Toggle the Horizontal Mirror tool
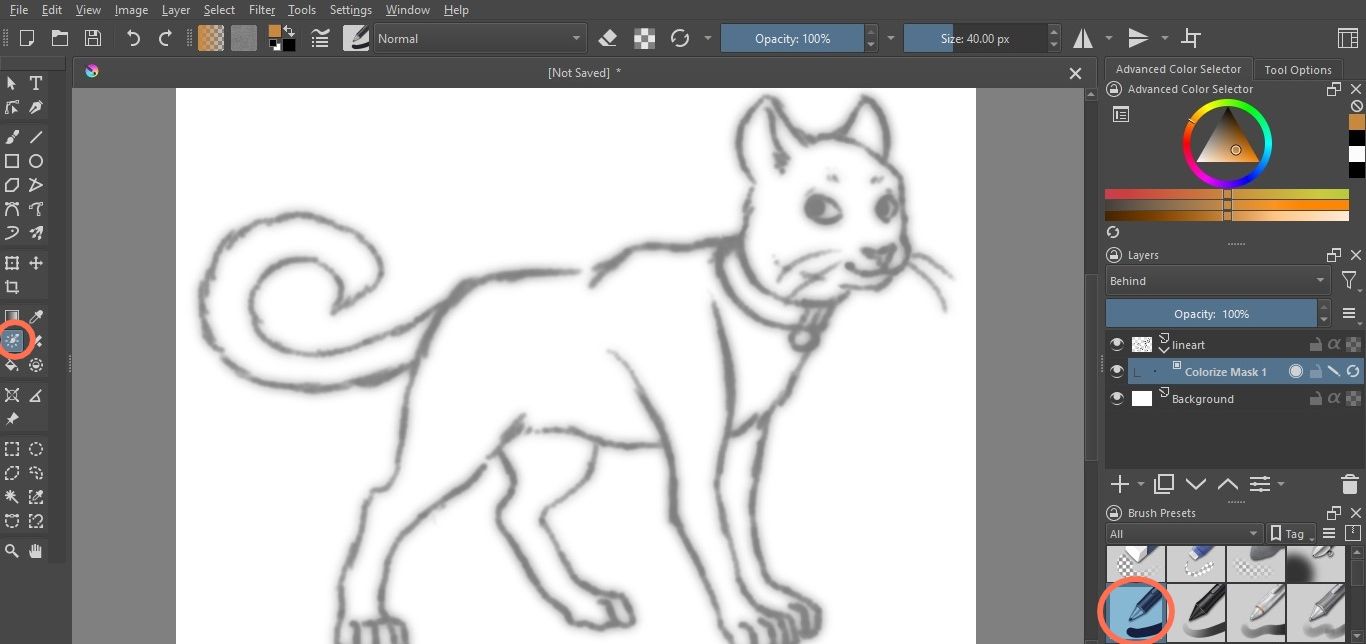1366x644 pixels. (x=1083, y=38)
